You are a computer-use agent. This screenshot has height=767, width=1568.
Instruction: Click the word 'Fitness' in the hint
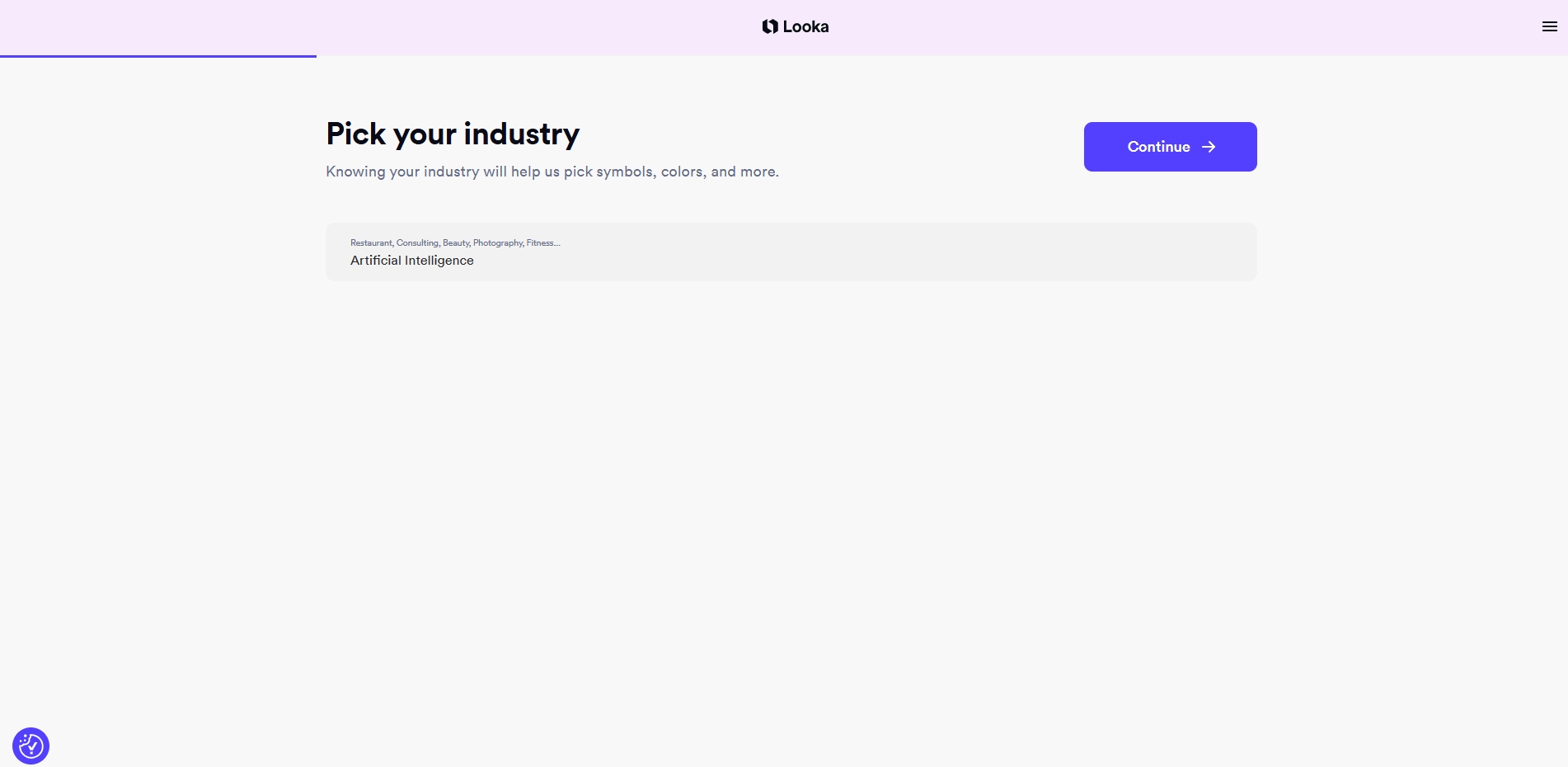point(541,242)
